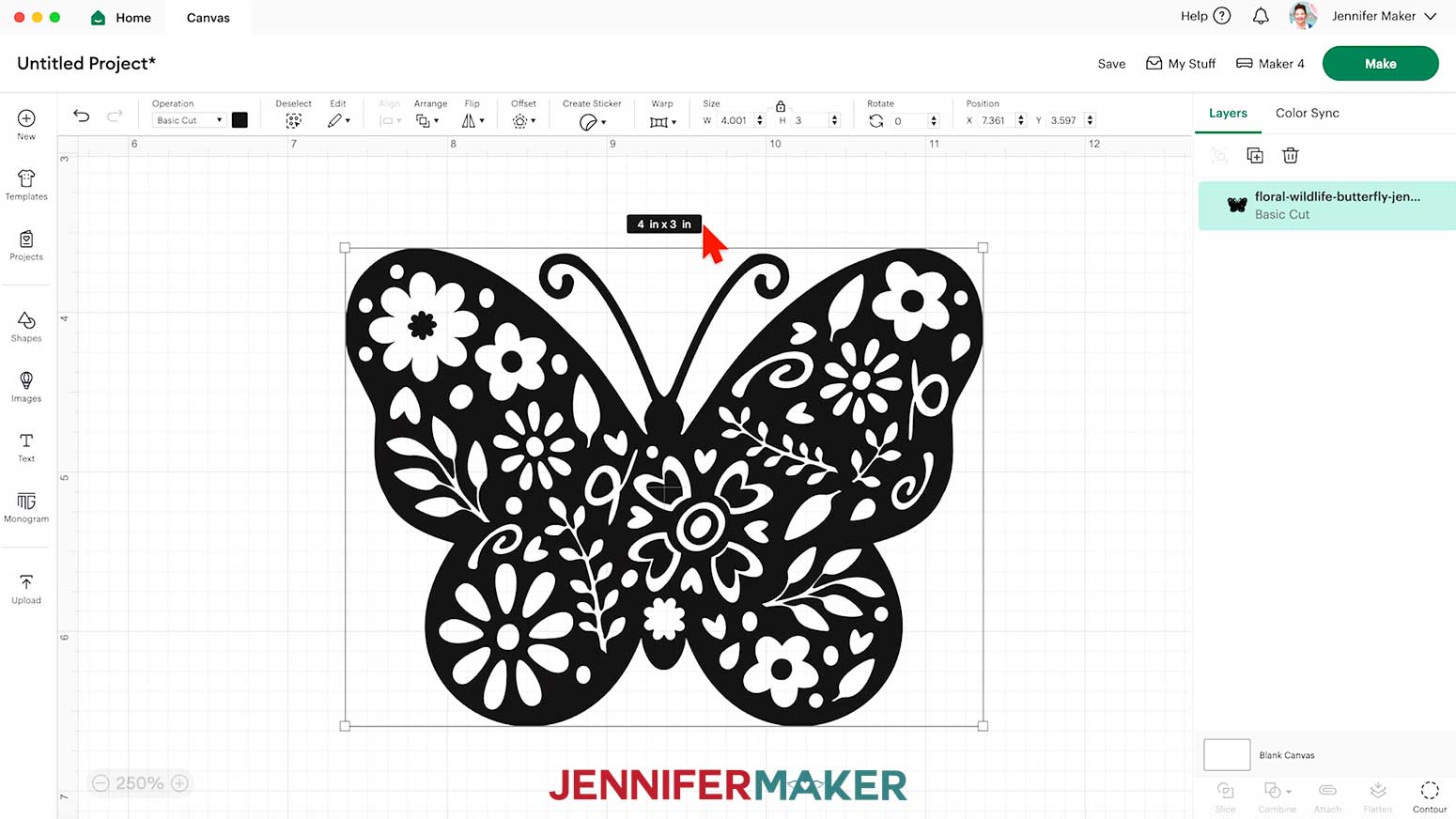The image size is (1456, 819).
Task: Open the Offset tool
Action: 519,121
